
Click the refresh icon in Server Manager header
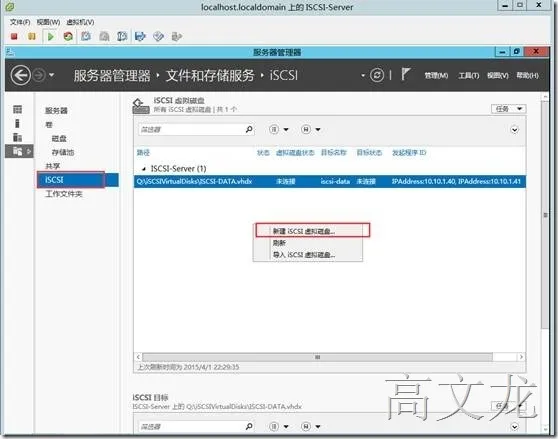[377, 75]
